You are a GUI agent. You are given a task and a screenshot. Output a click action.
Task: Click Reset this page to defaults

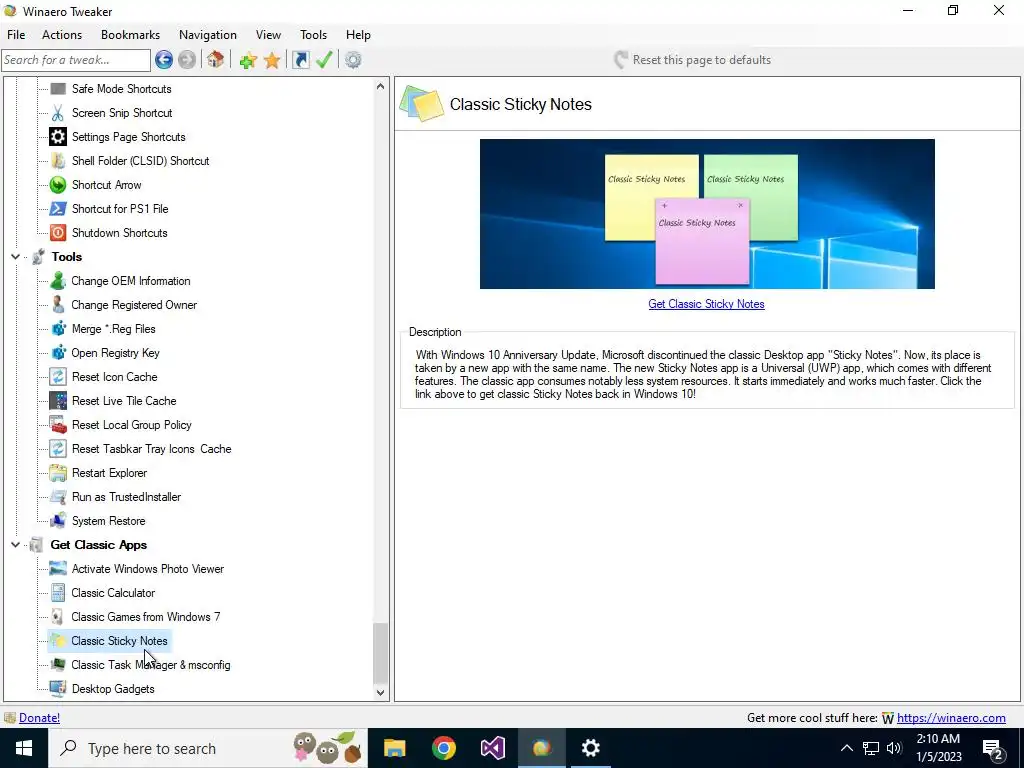coord(693,60)
